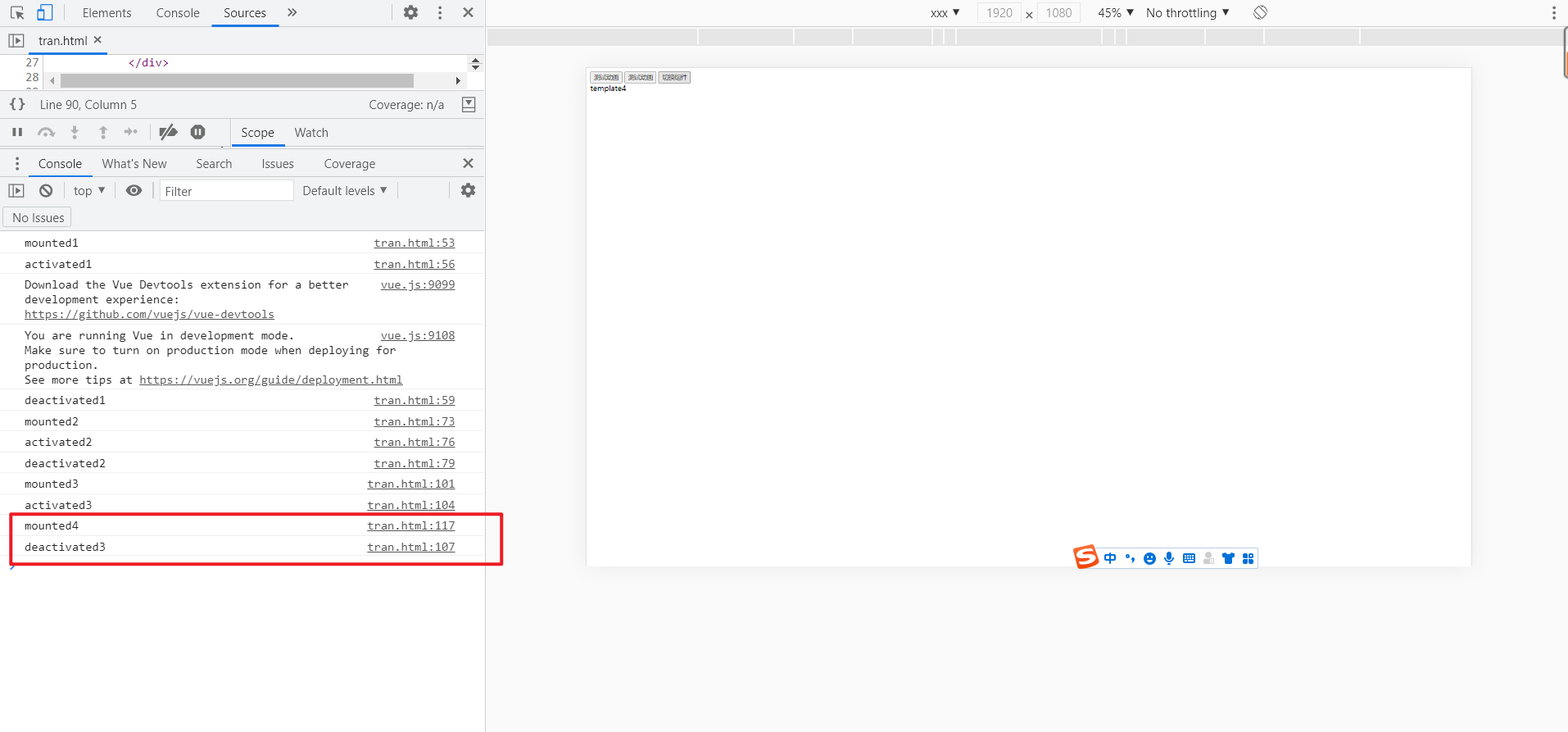Screen dimensions: 1568x732
Task: Click the step arrow debugger icon
Action: point(131,132)
